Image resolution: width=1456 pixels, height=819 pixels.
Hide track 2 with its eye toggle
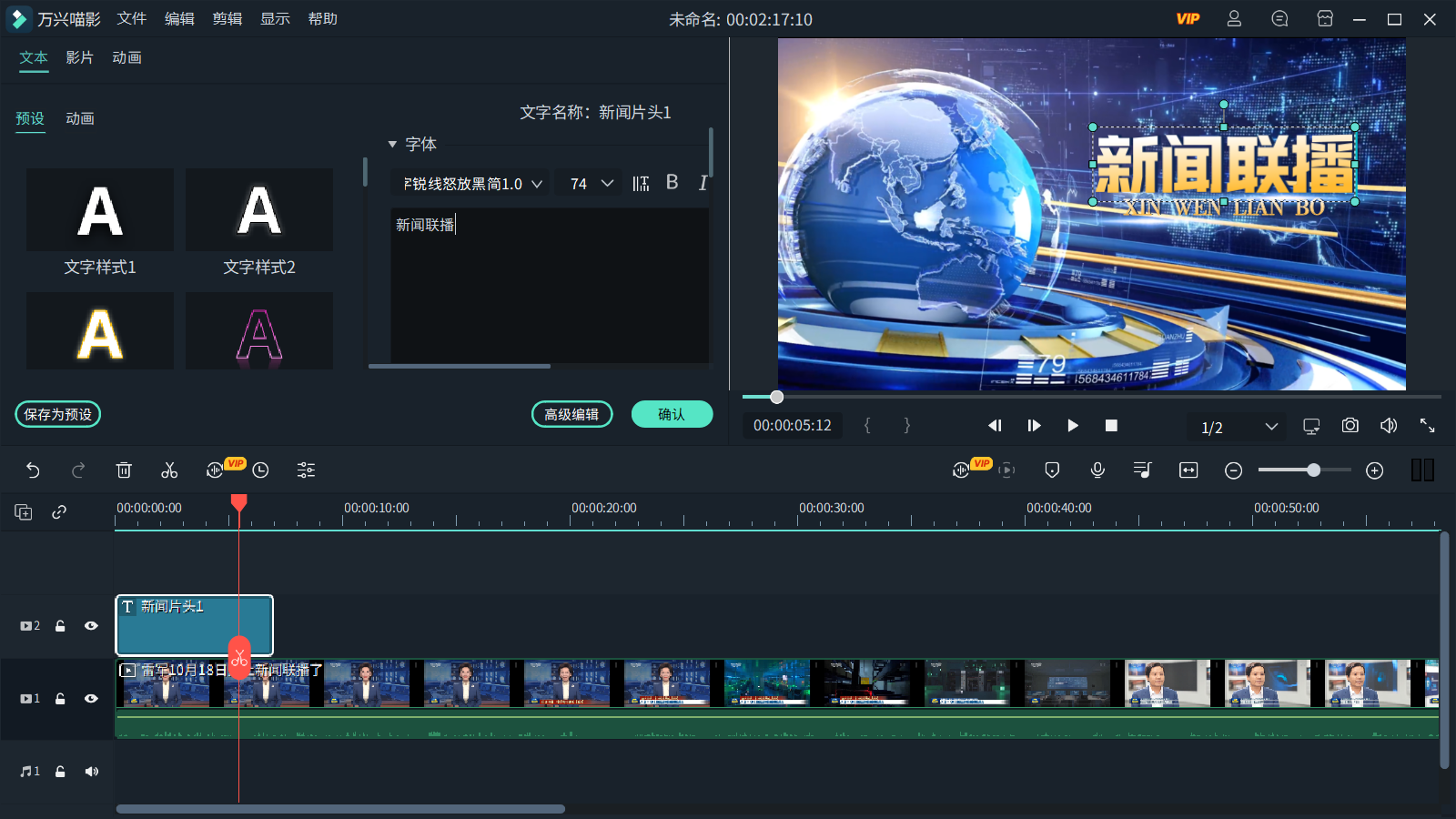pyautogui.click(x=91, y=625)
